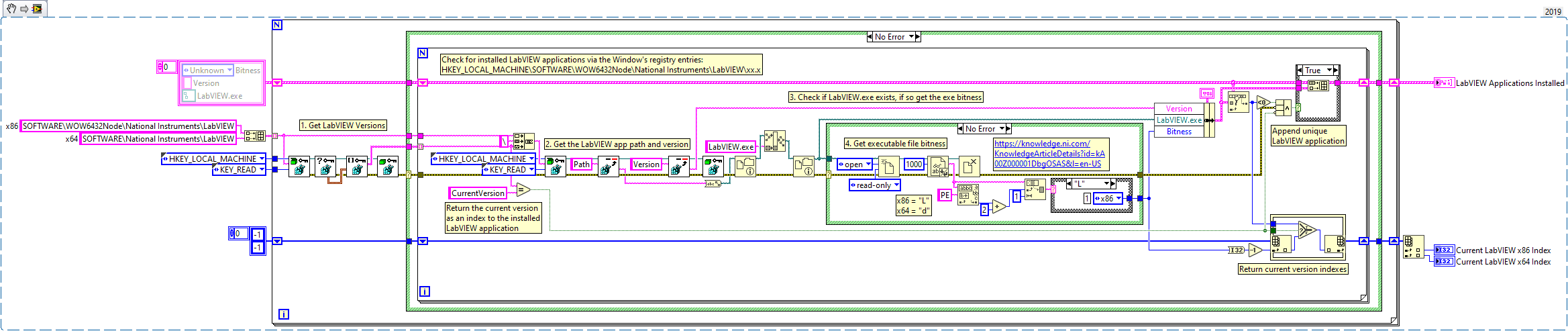This screenshot has width=1568, height=331.
Task: Select the Select function in version index structure
Action: pos(1307,230)
